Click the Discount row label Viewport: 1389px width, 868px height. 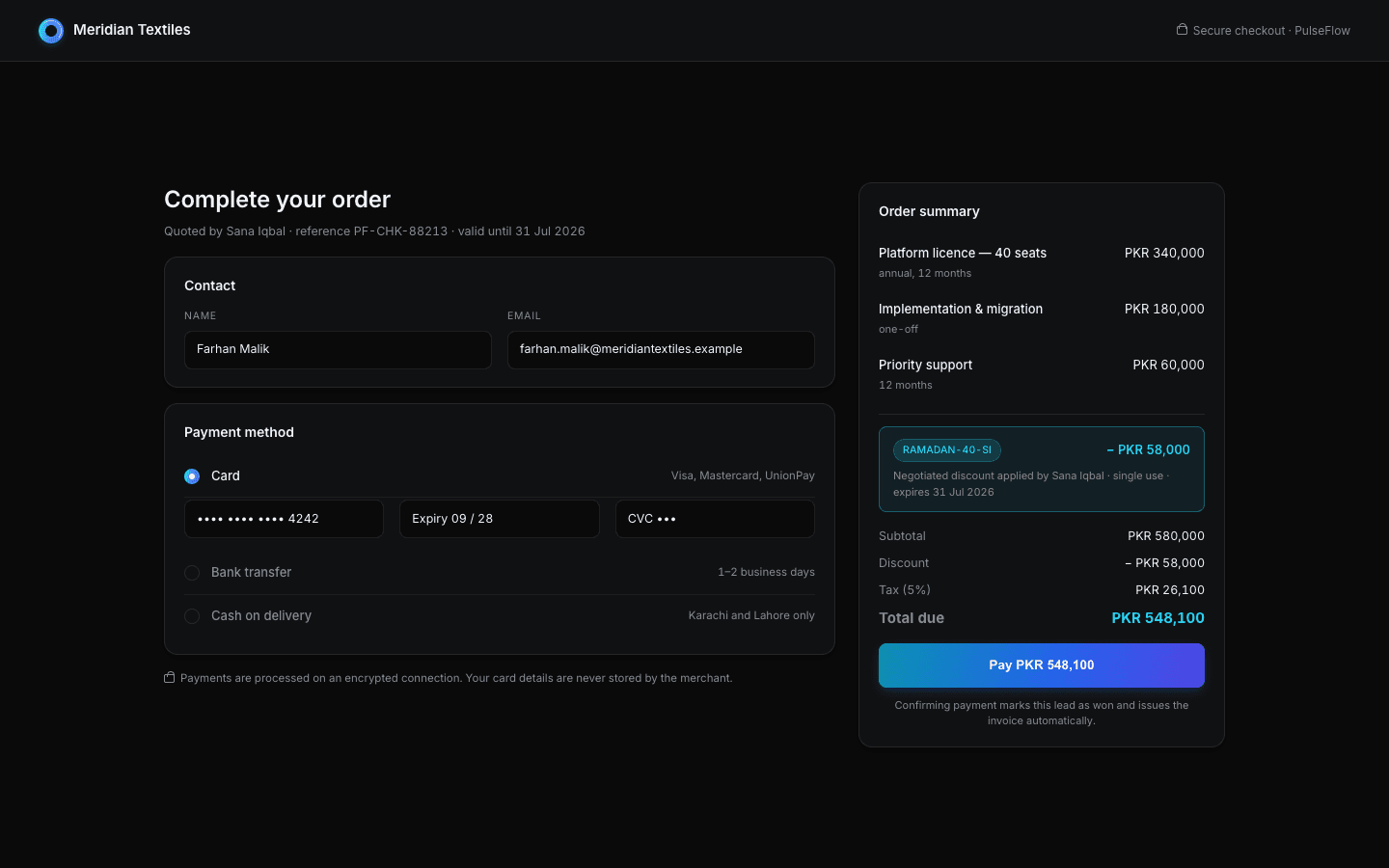[x=904, y=563]
